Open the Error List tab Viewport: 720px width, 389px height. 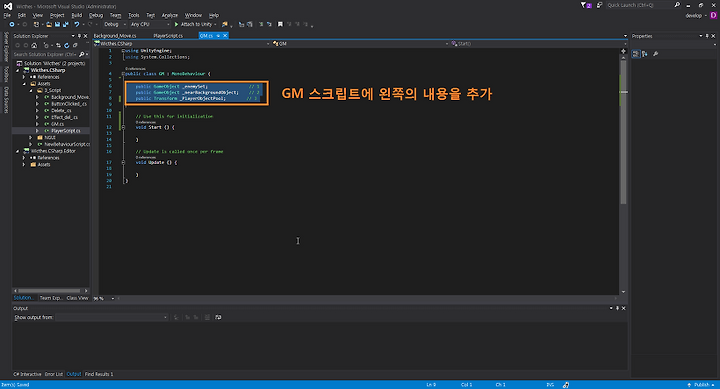[54, 374]
